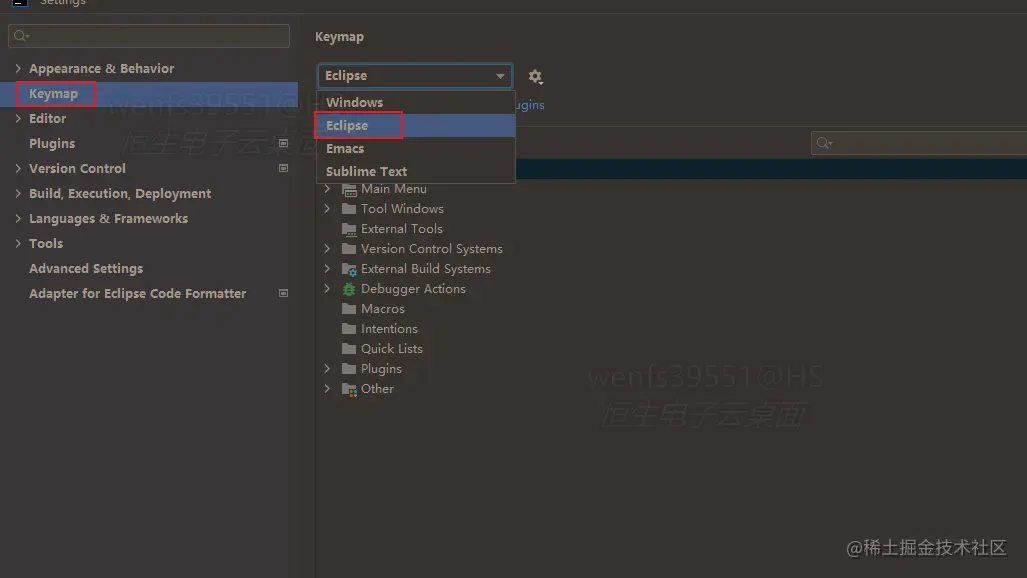Click the Intentions folder icon
The height and width of the screenshot is (578, 1027).
pyautogui.click(x=349, y=329)
